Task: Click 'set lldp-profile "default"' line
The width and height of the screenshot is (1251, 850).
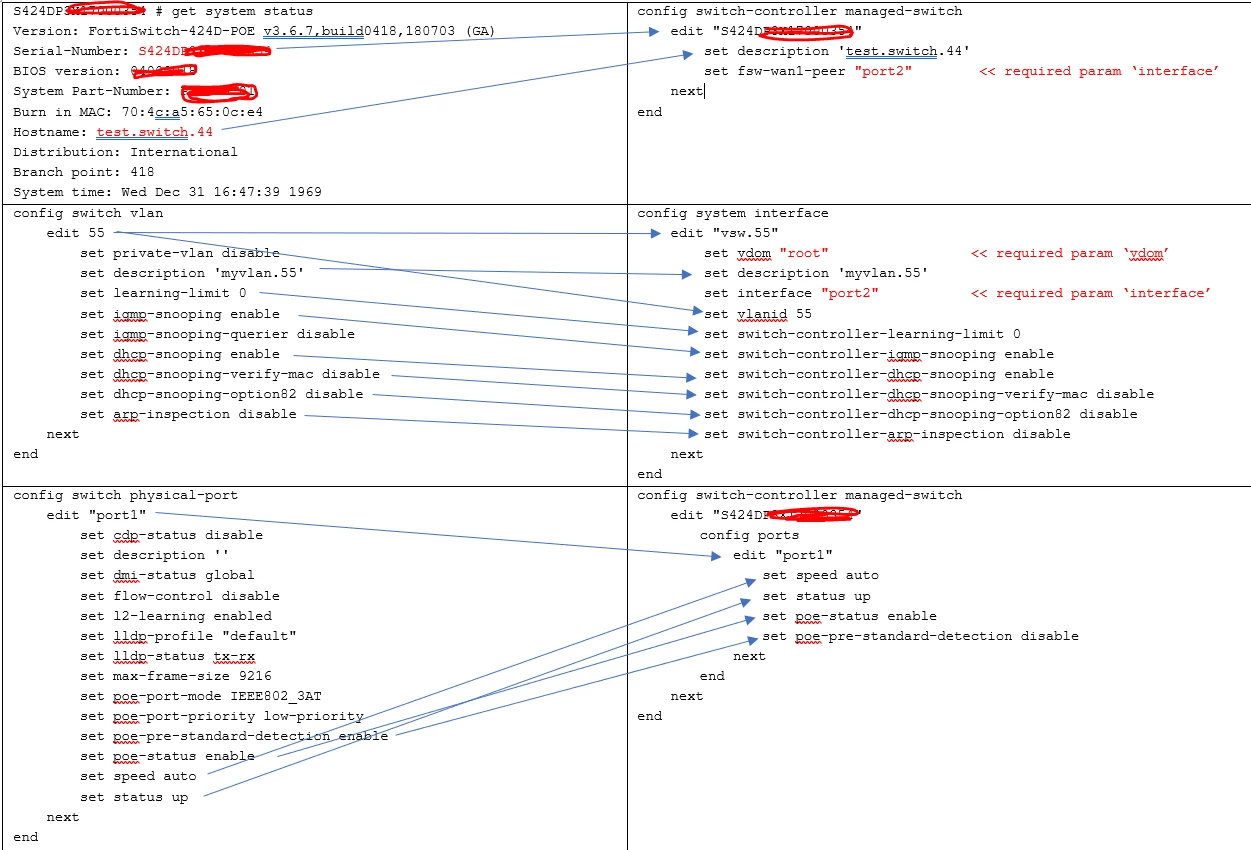Action: tap(188, 636)
